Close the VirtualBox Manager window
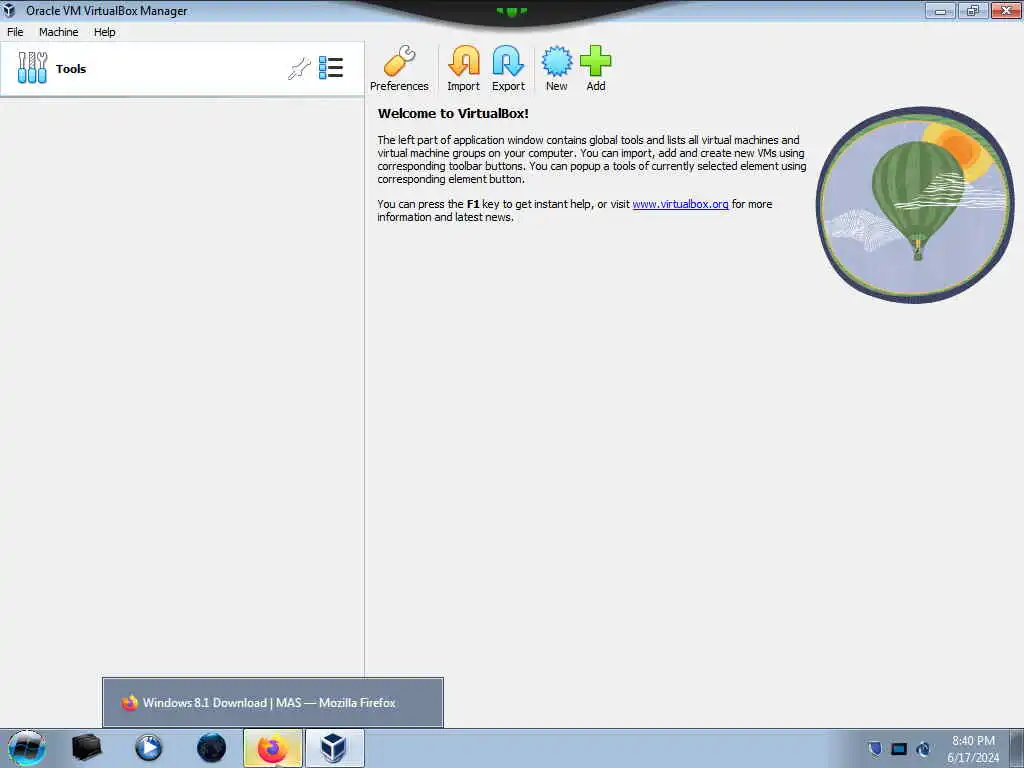Image resolution: width=1024 pixels, height=768 pixels. coord(1006,10)
